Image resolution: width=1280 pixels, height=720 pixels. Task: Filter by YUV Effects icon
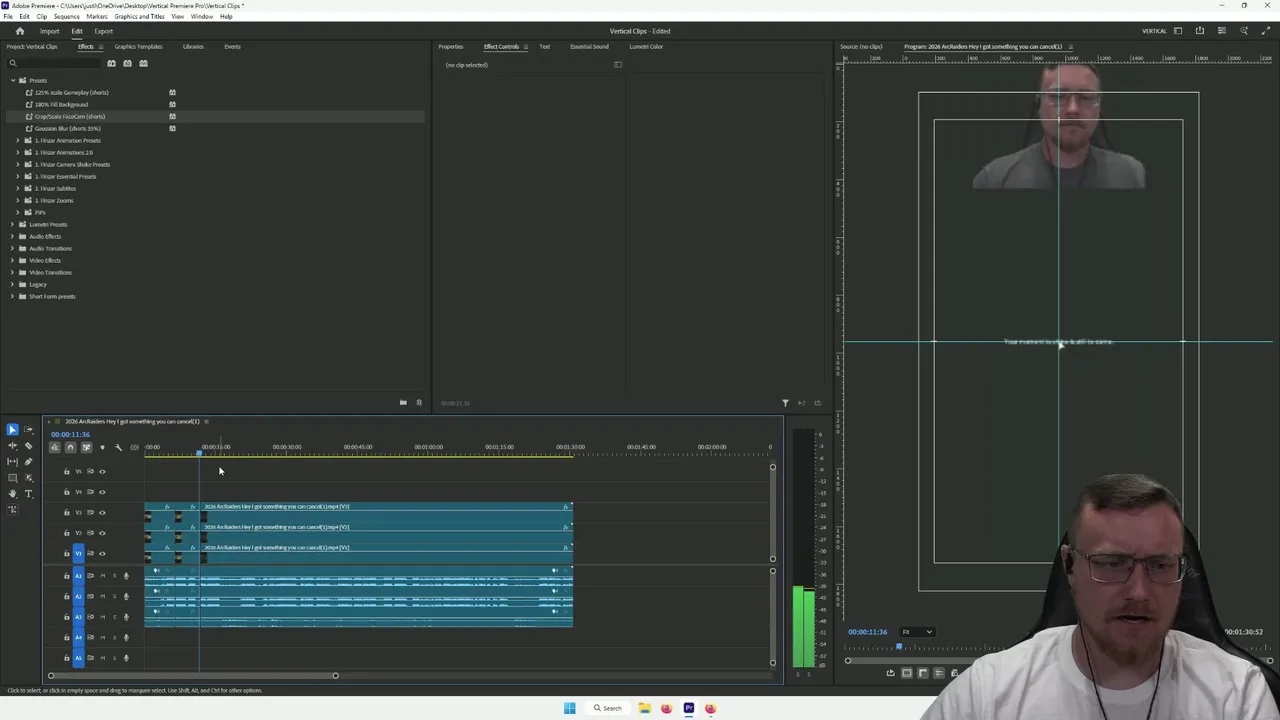coord(143,63)
